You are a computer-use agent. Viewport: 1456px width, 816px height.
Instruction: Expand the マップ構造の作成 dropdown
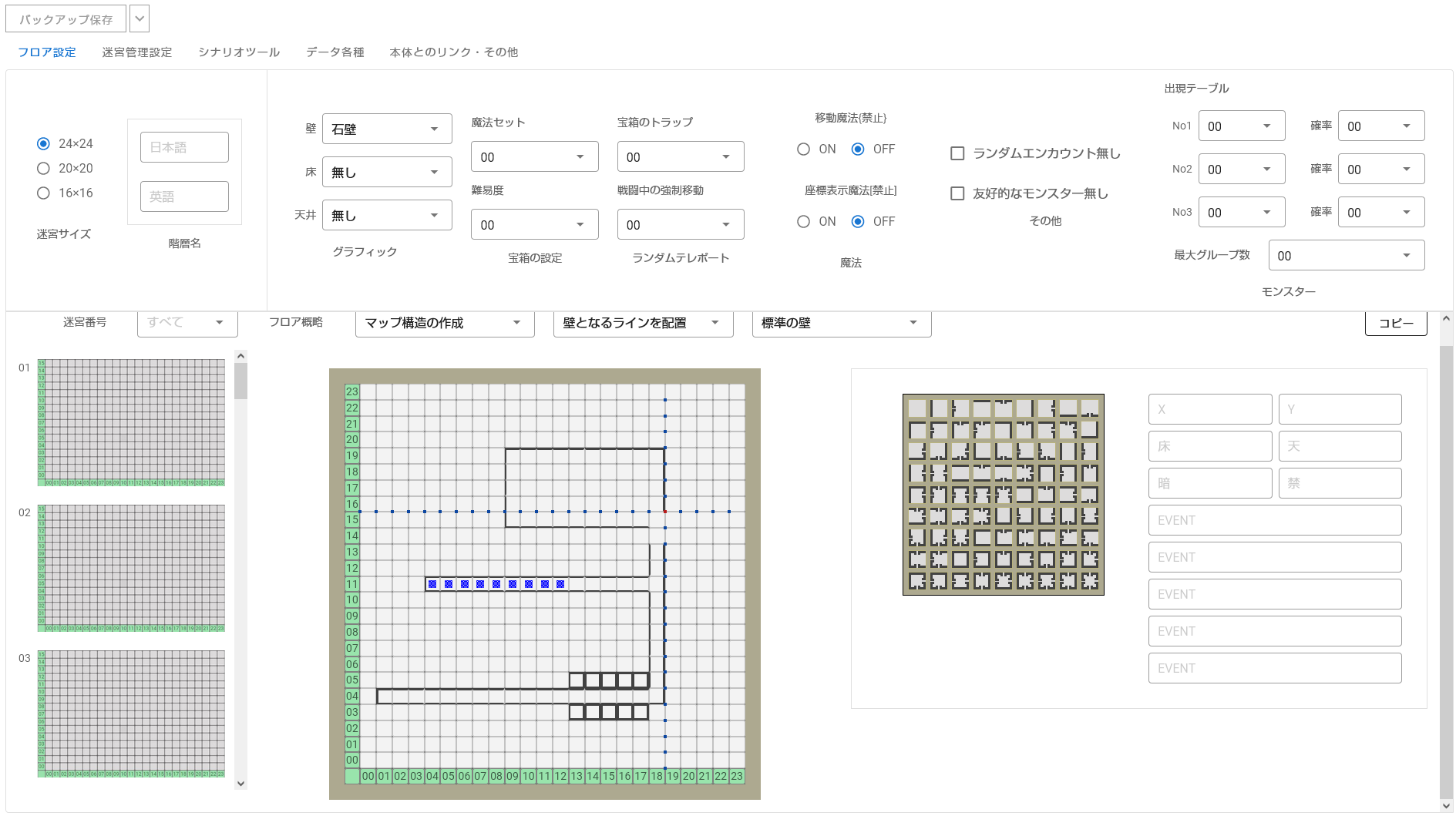click(x=445, y=322)
